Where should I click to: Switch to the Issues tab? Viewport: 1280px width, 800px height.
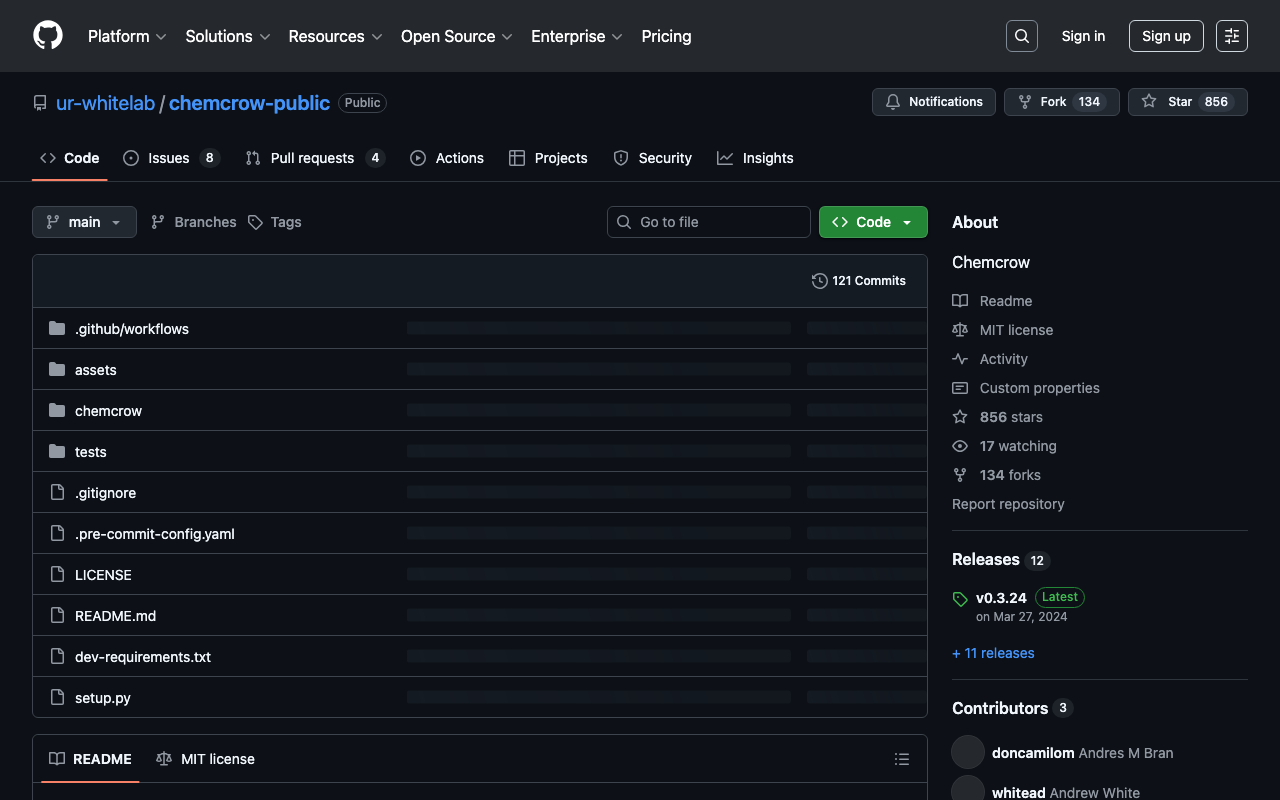170,158
